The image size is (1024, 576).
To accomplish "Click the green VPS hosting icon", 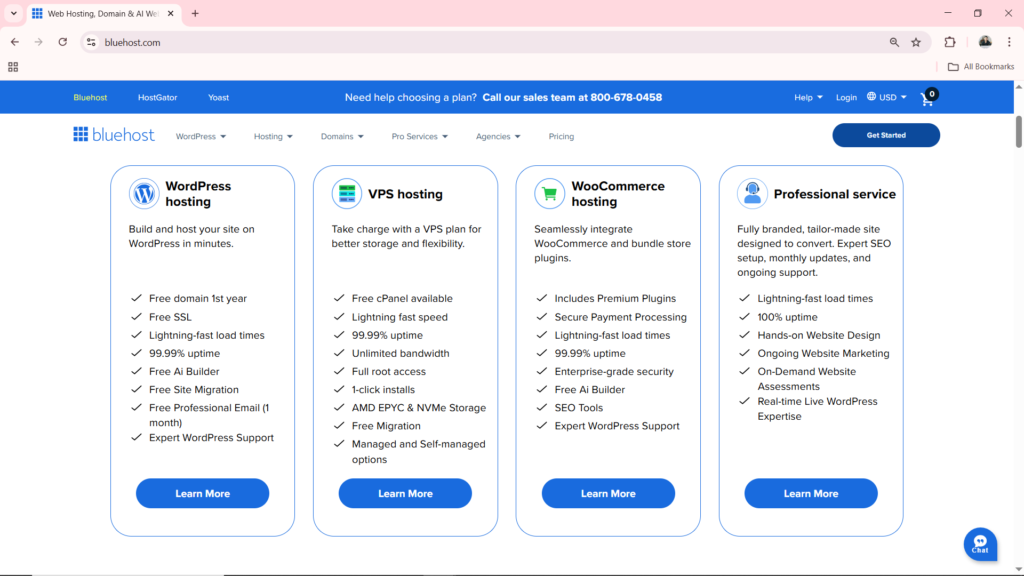I will [345, 193].
